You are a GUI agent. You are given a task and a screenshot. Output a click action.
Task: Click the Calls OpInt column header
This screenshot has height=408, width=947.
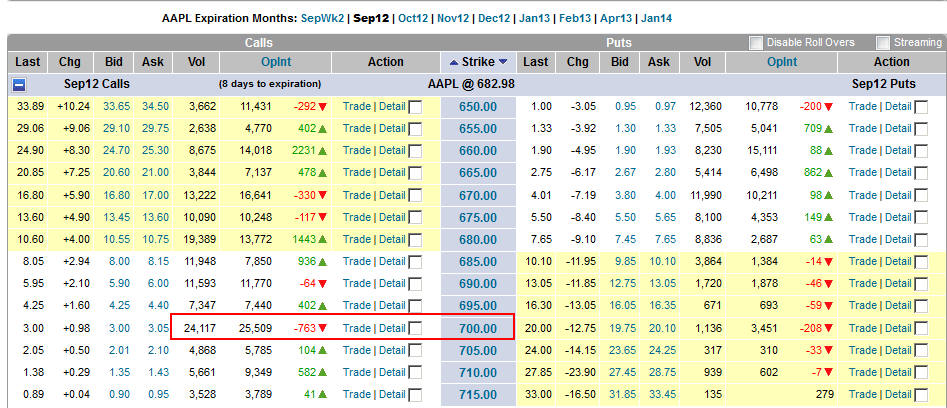[276, 62]
